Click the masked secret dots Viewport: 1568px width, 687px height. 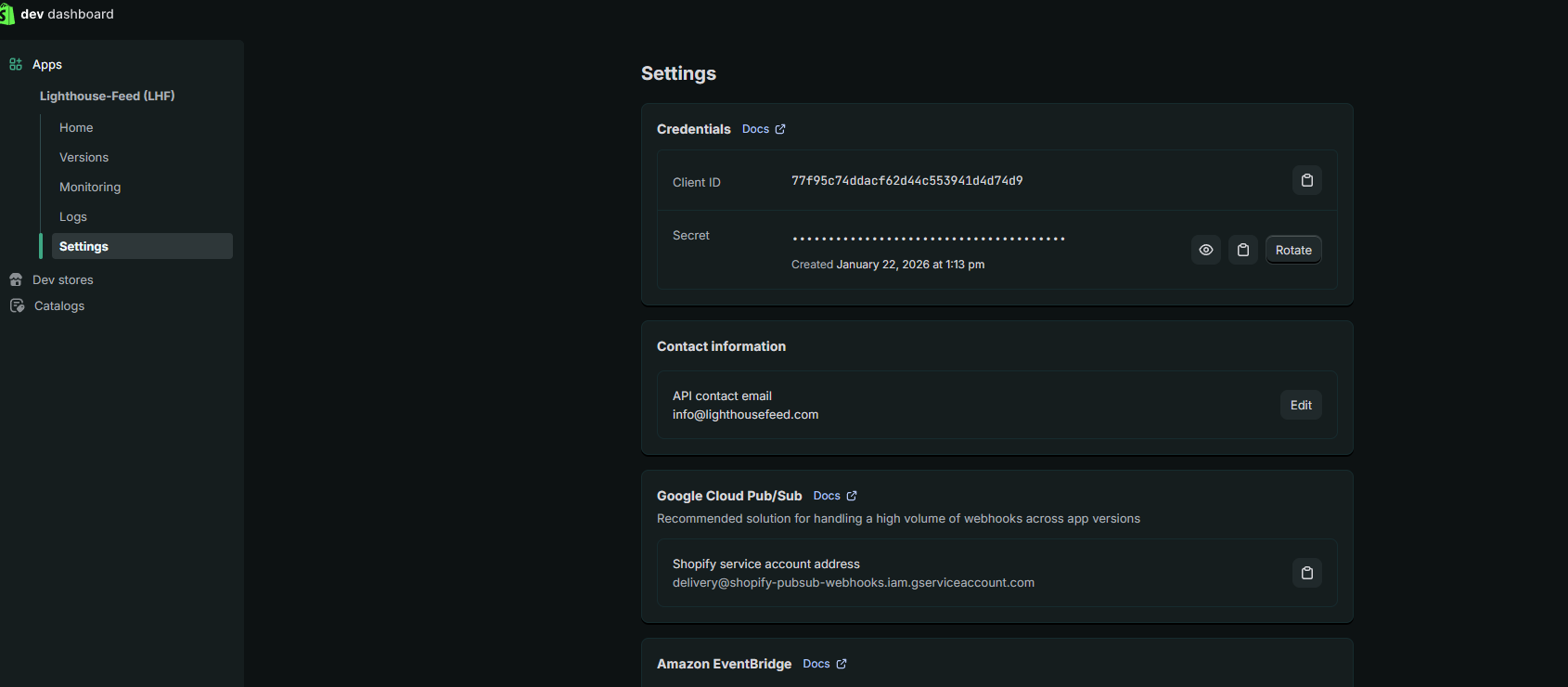point(929,239)
